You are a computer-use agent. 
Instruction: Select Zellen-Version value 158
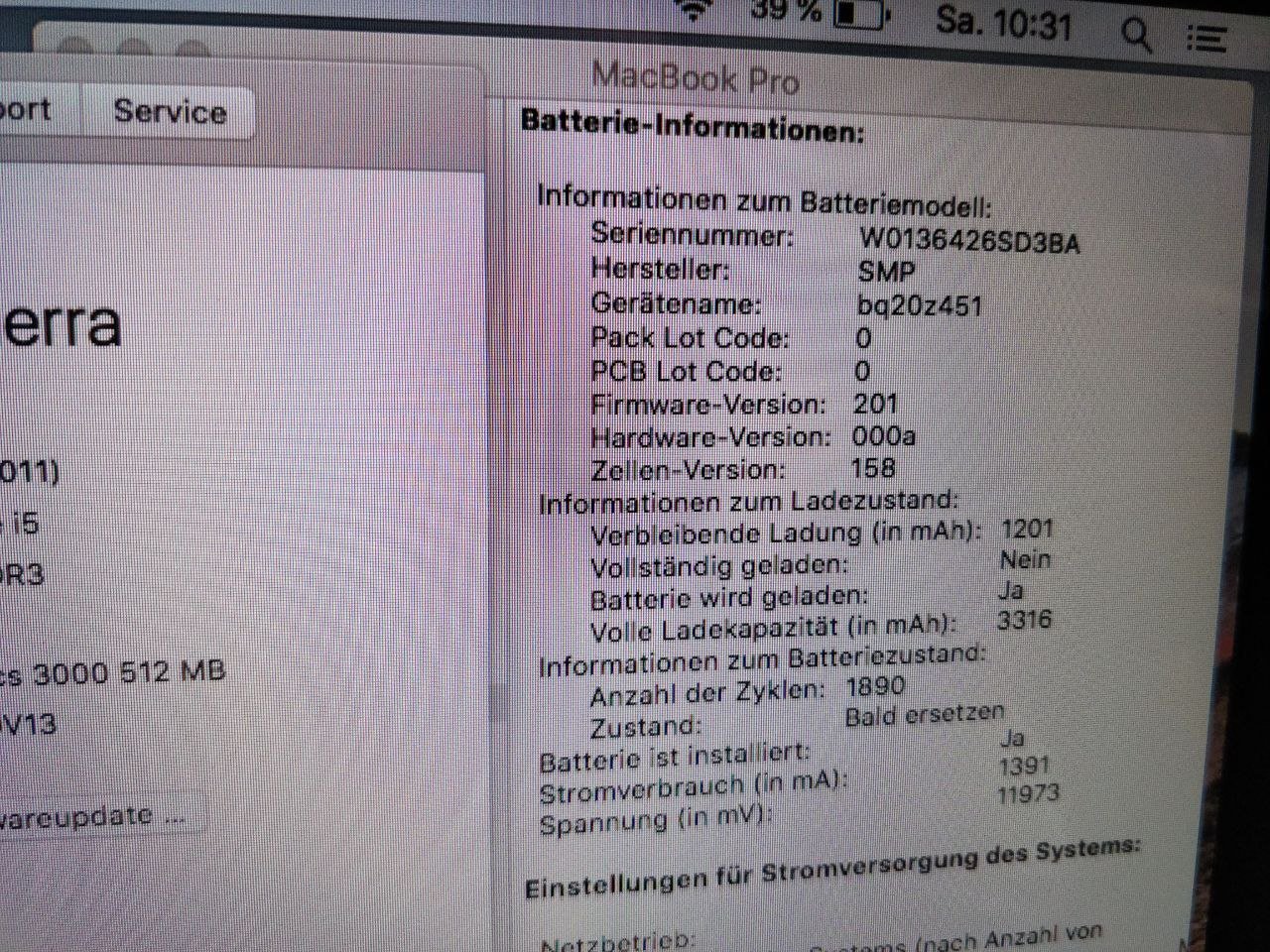(x=873, y=467)
